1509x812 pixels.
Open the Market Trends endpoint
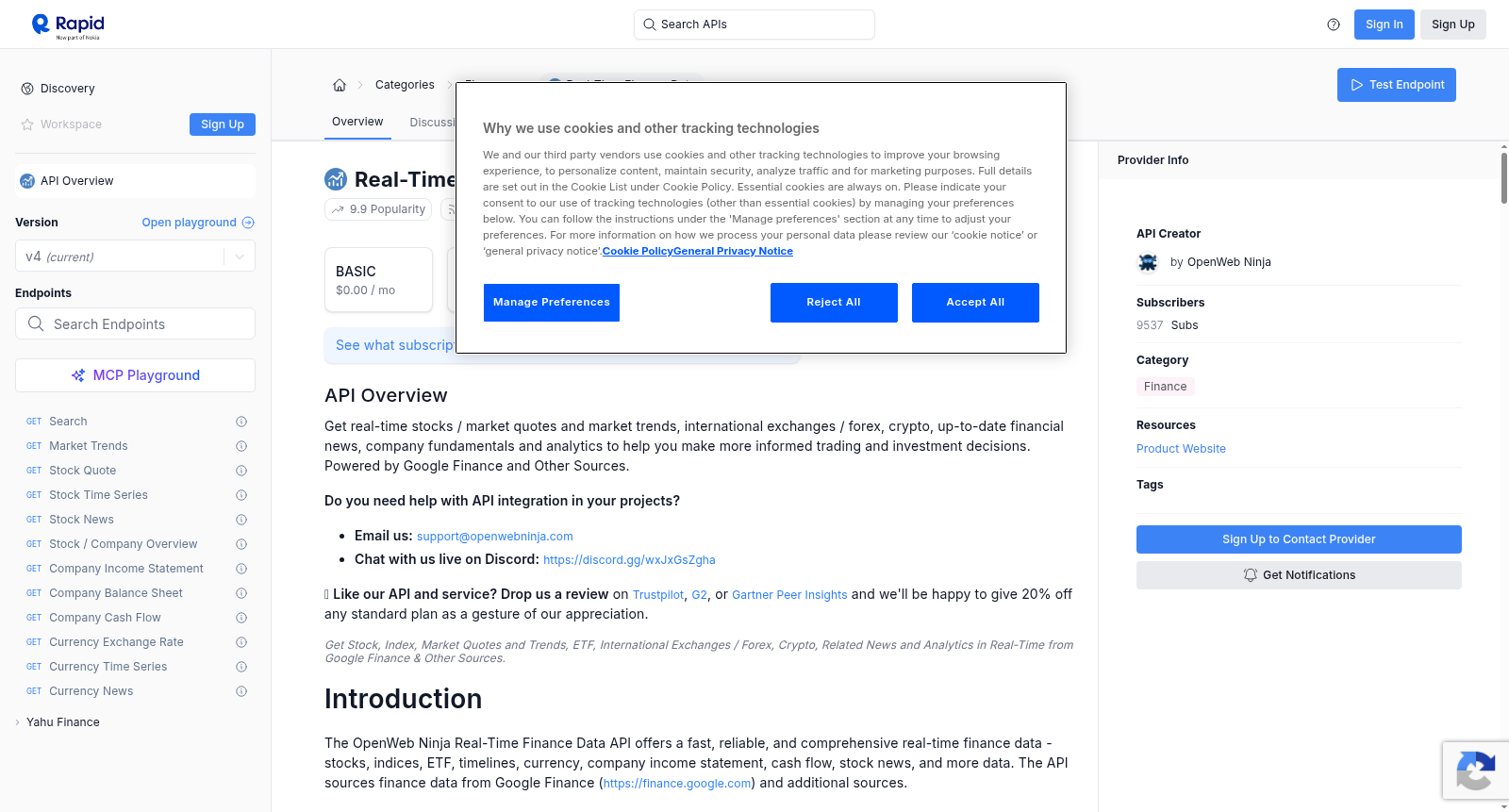pos(89,446)
